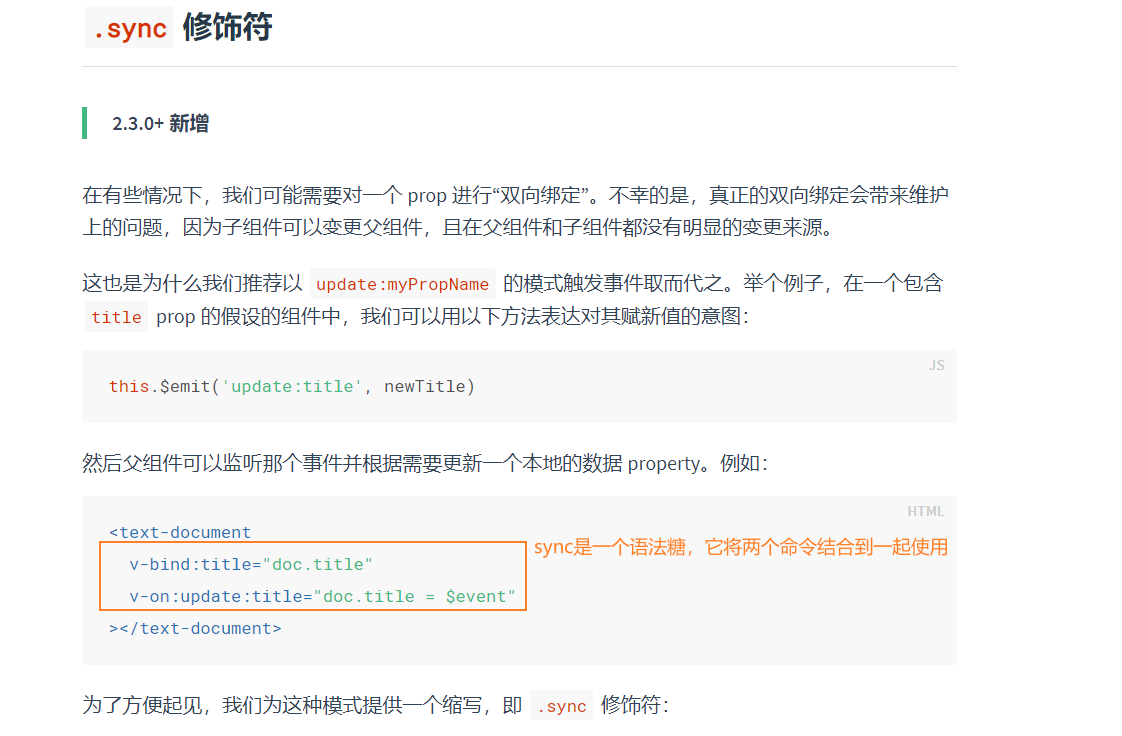This screenshot has height=736, width=1122.
Task: Click the v-bind:title="doc.title" code line
Action: 250,564
